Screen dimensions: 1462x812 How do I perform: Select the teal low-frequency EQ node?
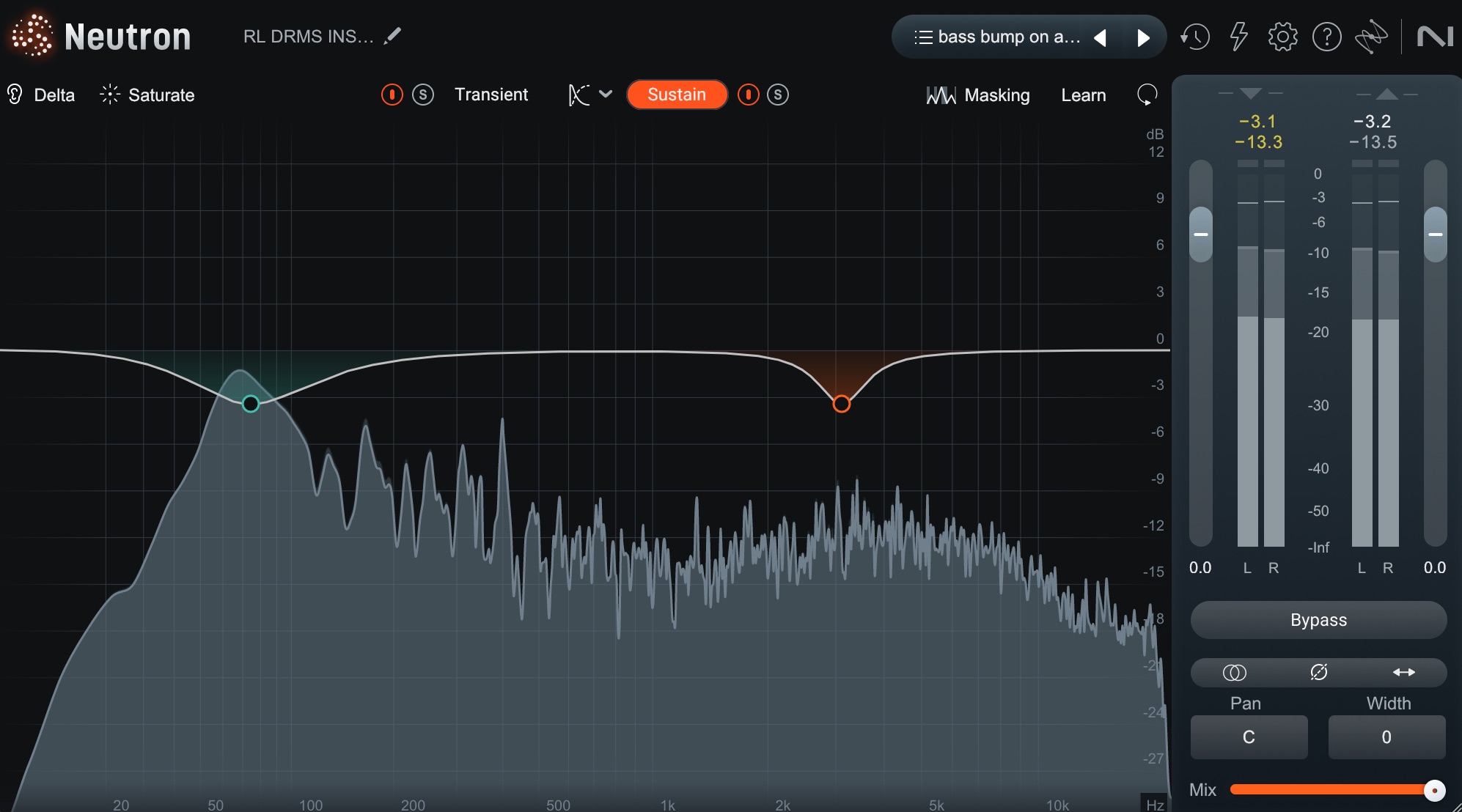pos(251,404)
